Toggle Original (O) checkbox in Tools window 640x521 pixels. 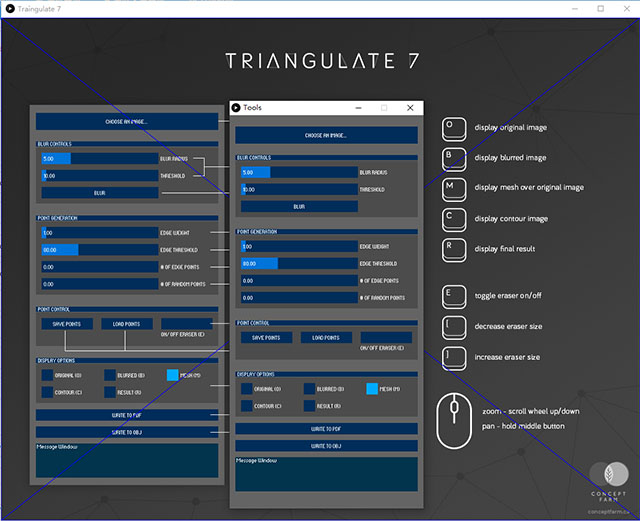click(x=247, y=389)
